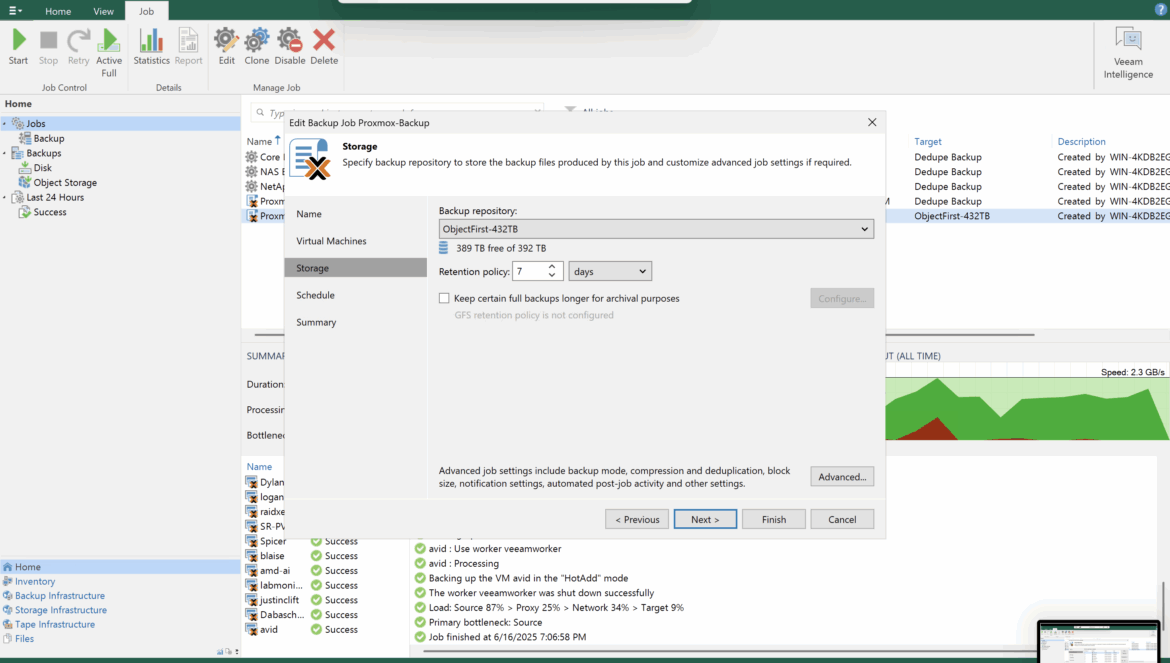Open the job Report
This screenshot has height=663, width=1170.
point(188,47)
